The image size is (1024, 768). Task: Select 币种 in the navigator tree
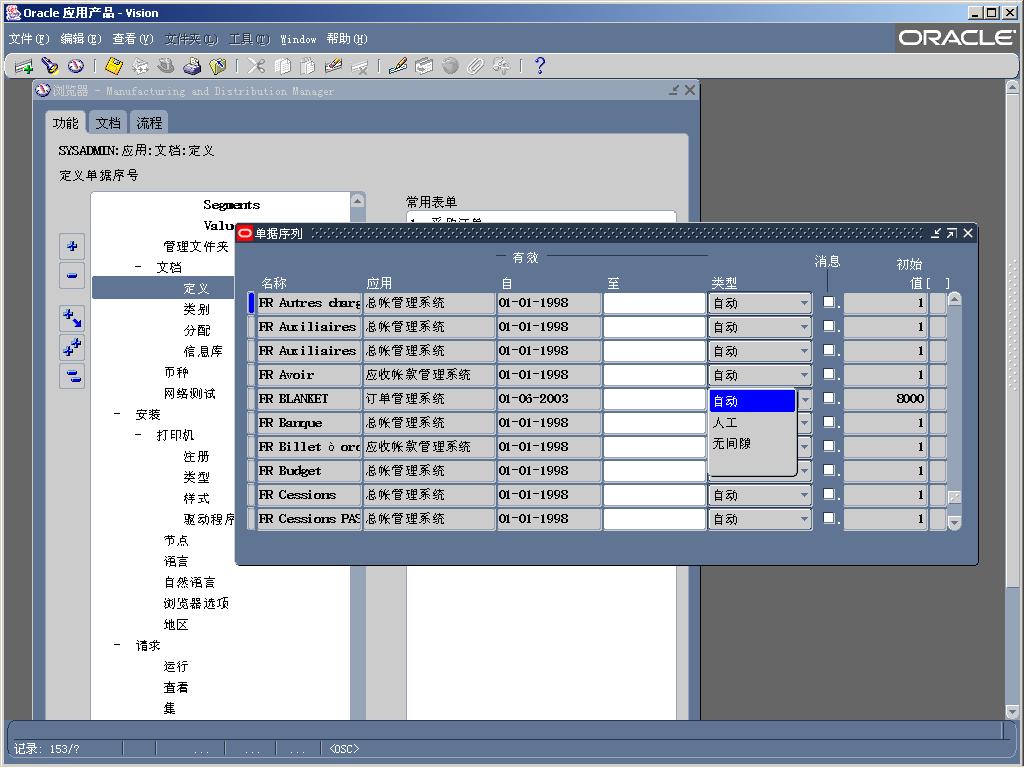[176, 372]
